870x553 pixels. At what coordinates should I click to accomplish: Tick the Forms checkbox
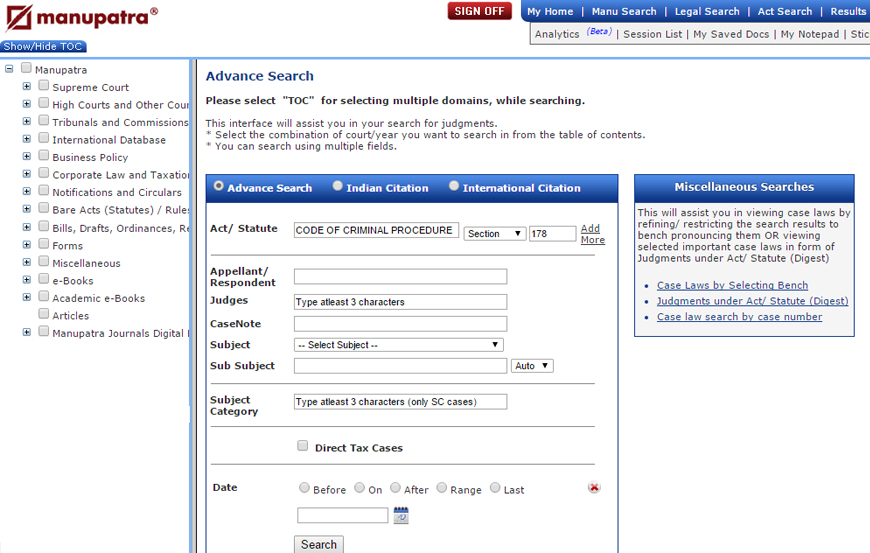pos(44,243)
